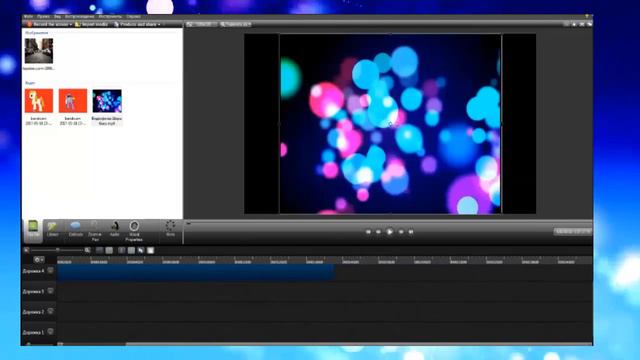Select the Дорожка 2 track label
This screenshot has width=640, height=360.
click(x=33, y=312)
